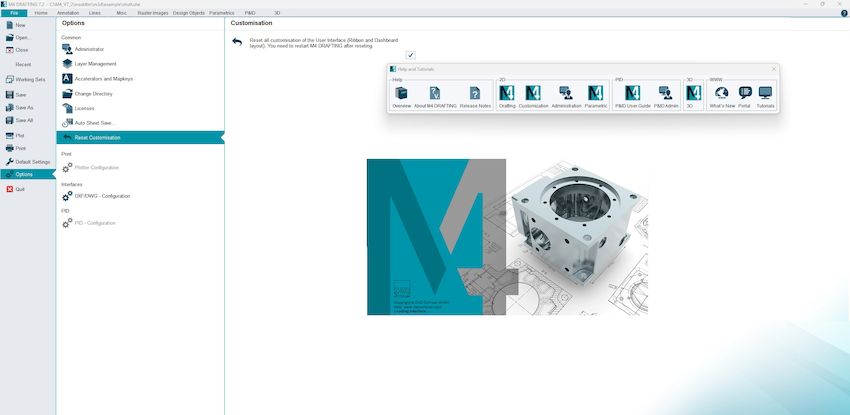Screen dimensions: 850x415
Task: Choose Working Sets from file sidebar
Action: point(29,78)
